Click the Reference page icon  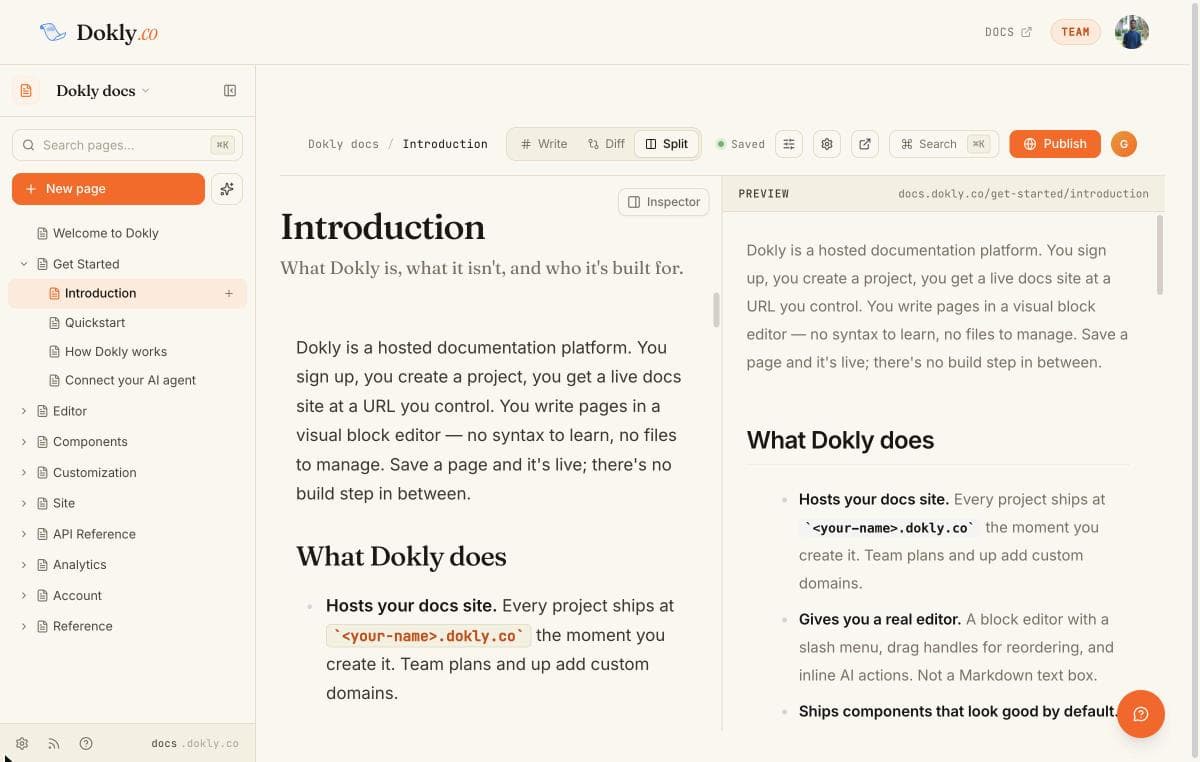[x=42, y=626]
